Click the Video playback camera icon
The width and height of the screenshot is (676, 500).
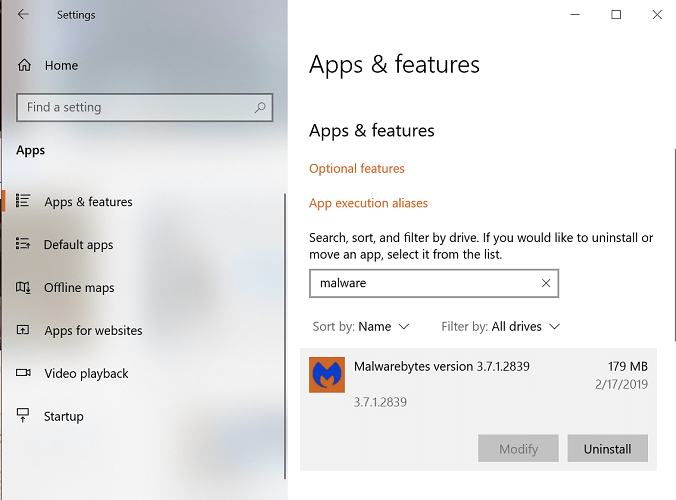(x=24, y=374)
